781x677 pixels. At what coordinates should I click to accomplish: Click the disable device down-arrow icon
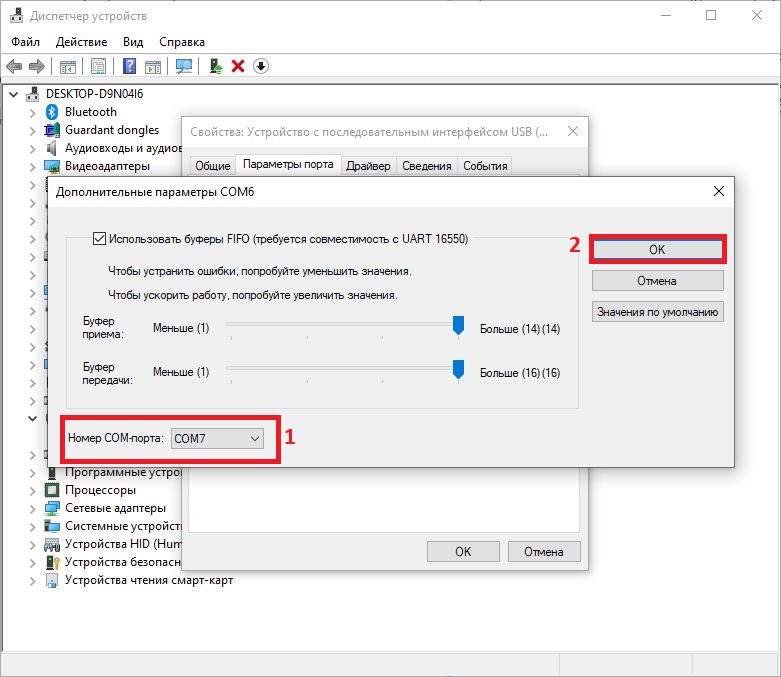click(x=261, y=66)
